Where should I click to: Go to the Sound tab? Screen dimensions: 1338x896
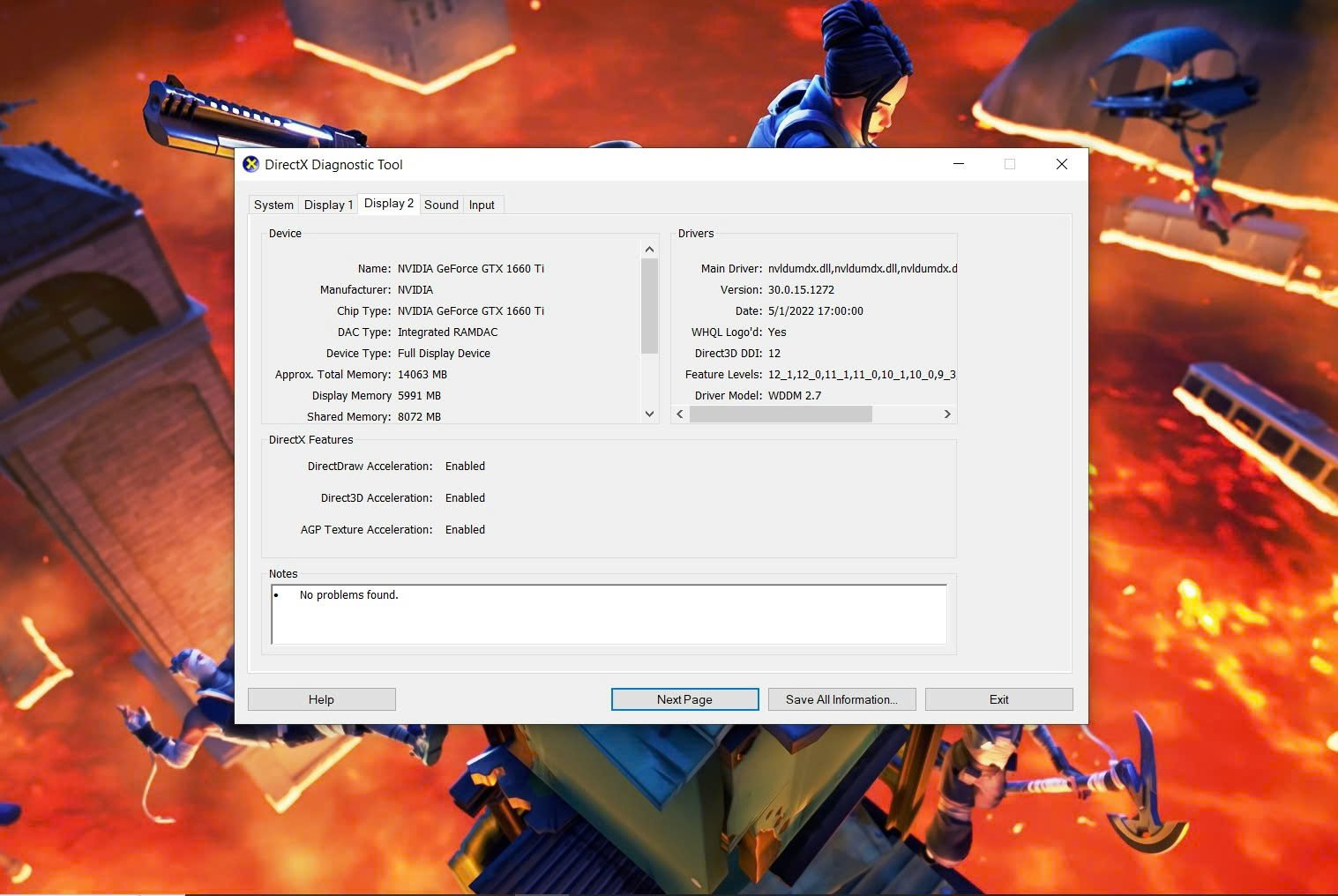(x=441, y=205)
